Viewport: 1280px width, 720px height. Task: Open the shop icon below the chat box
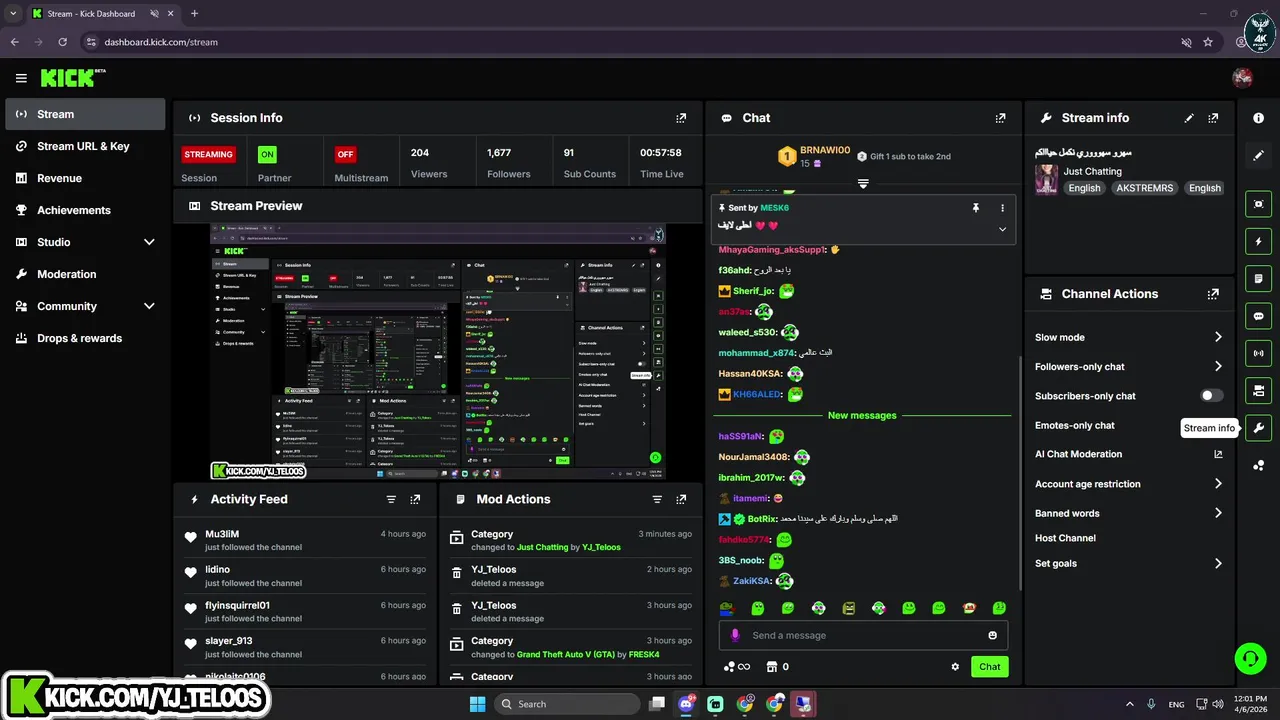(772, 667)
